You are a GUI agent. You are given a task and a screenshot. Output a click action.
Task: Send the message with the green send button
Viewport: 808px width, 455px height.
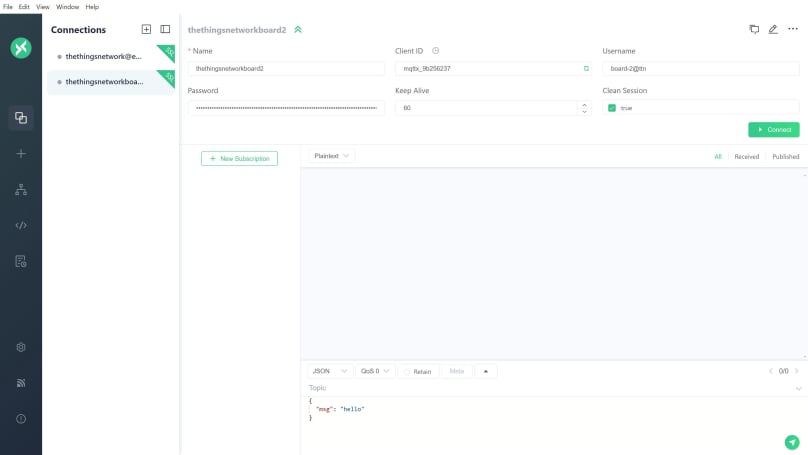(x=792, y=442)
